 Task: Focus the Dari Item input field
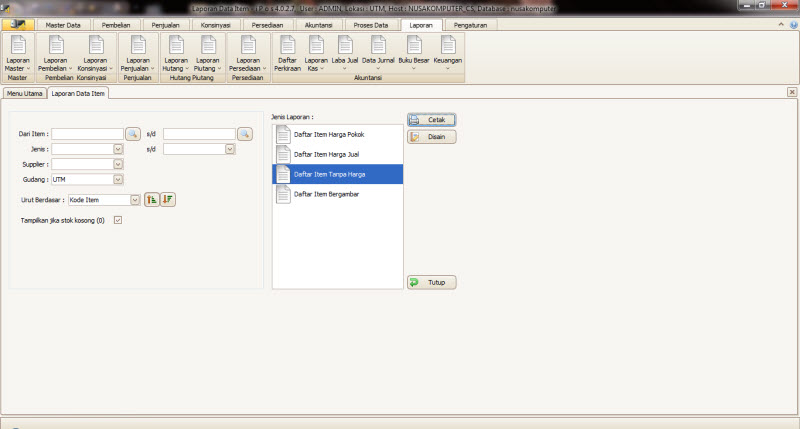coord(88,134)
